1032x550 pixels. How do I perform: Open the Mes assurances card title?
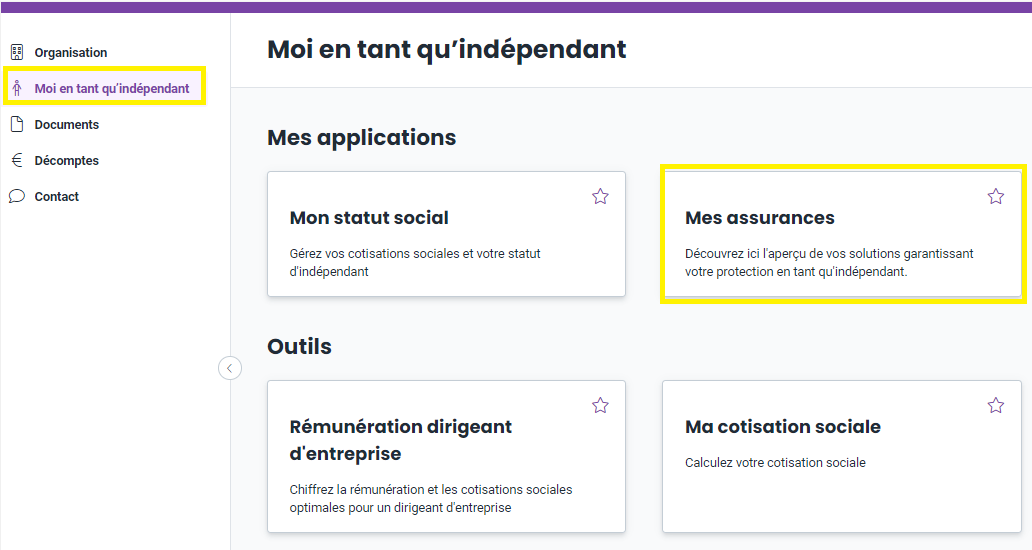pyautogui.click(x=760, y=218)
